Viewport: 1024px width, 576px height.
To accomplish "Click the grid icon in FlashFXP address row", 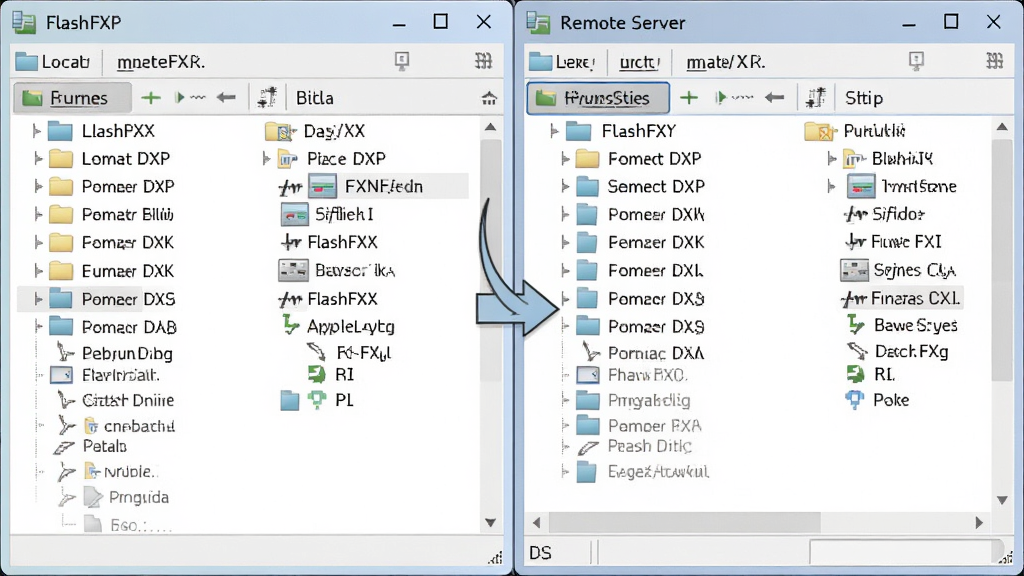I will [483, 61].
